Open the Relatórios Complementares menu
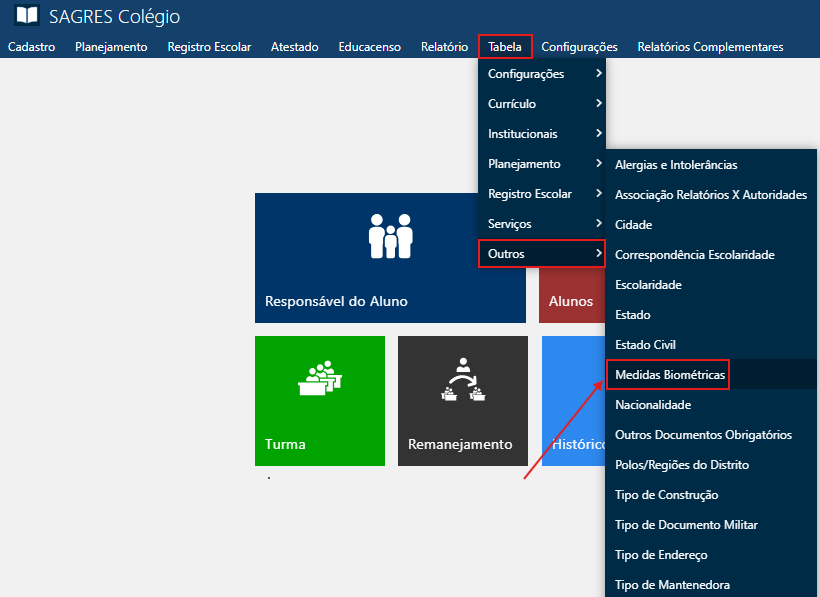Image resolution: width=820 pixels, height=597 pixels. pyautogui.click(x=710, y=47)
